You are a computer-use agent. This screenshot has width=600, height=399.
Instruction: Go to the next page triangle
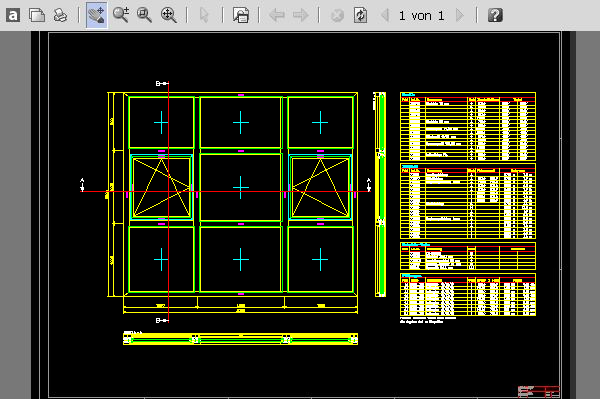[x=460, y=15]
